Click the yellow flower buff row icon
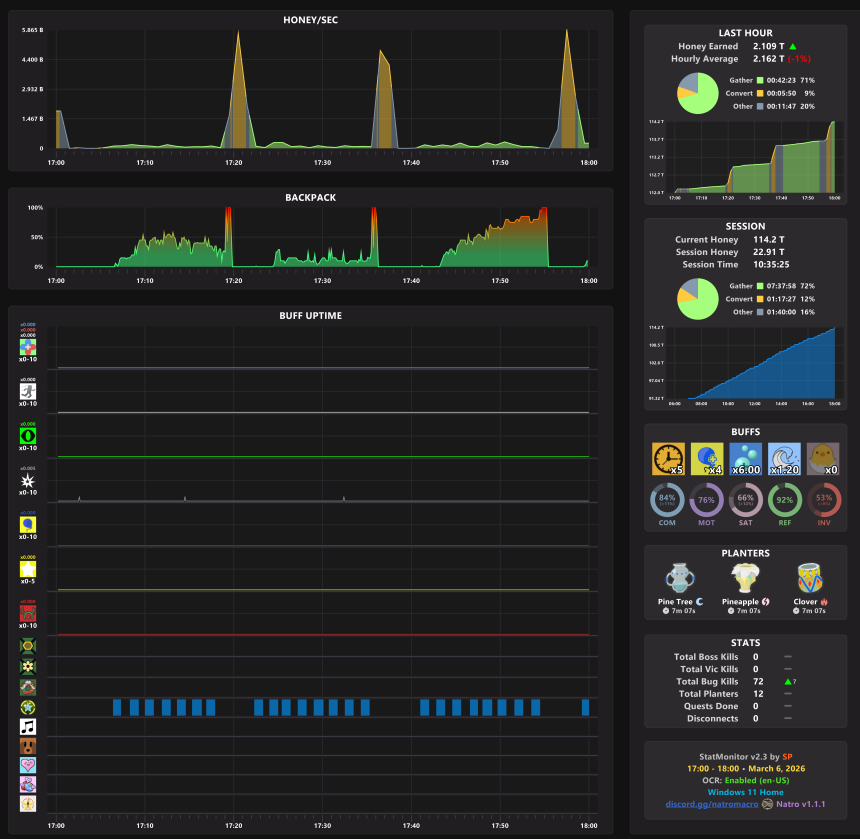The image size is (860, 839). coord(28,667)
